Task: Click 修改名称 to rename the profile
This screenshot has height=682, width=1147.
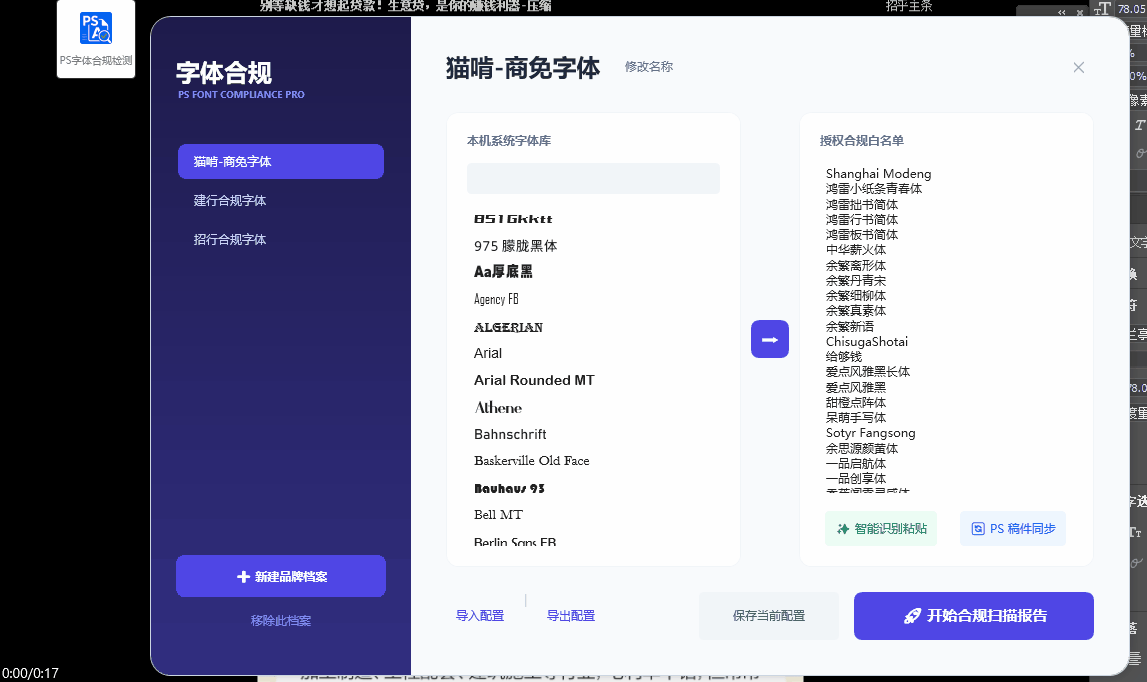Action: click(x=649, y=67)
